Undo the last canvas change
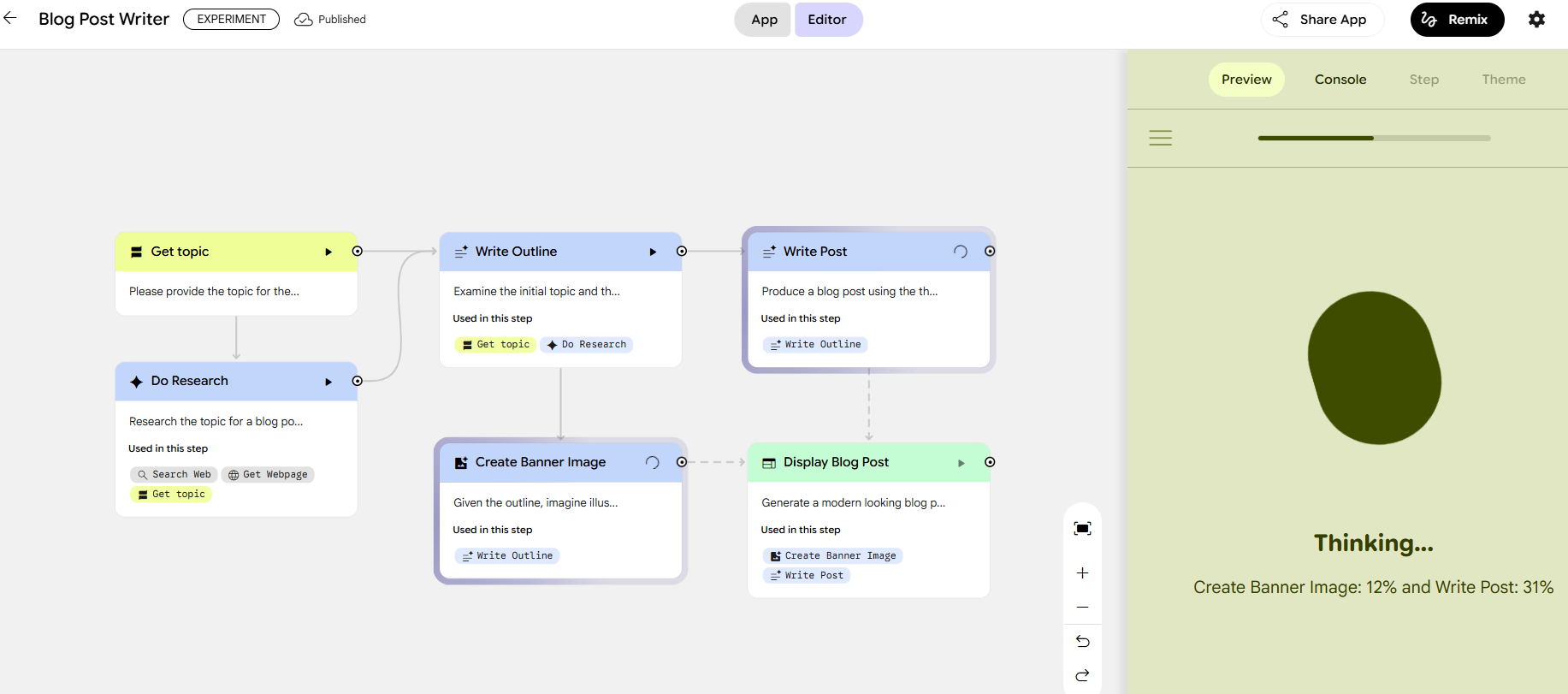 [x=1082, y=641]
